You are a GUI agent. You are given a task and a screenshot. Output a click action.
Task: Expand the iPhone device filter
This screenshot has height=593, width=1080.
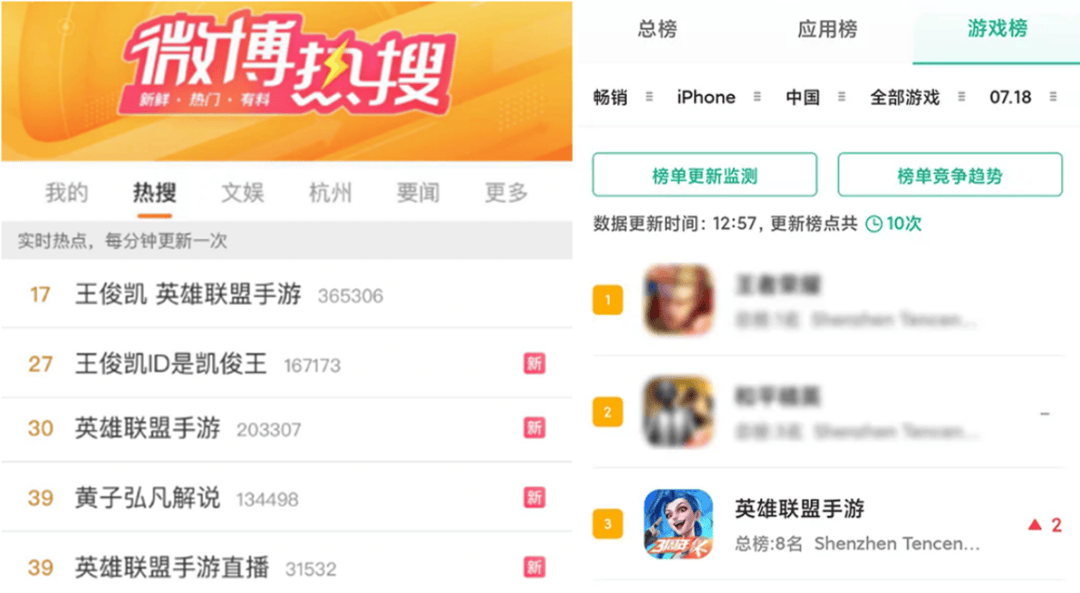[718, 97]
